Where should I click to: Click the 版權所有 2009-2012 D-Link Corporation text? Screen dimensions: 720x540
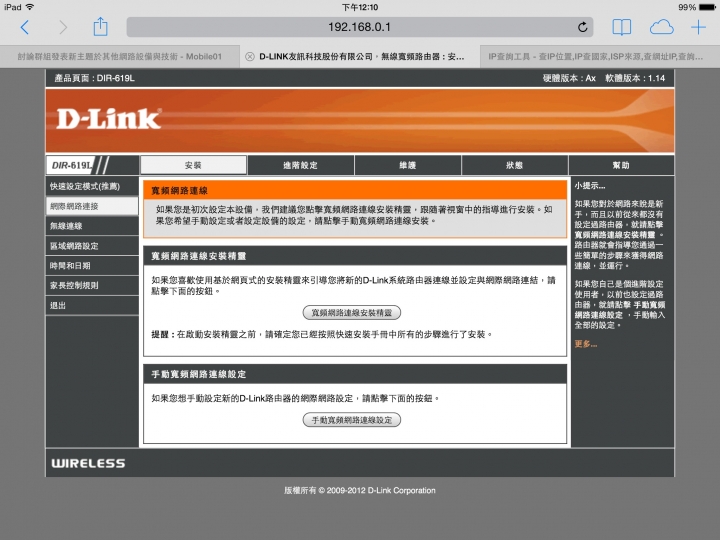[360, 490]
